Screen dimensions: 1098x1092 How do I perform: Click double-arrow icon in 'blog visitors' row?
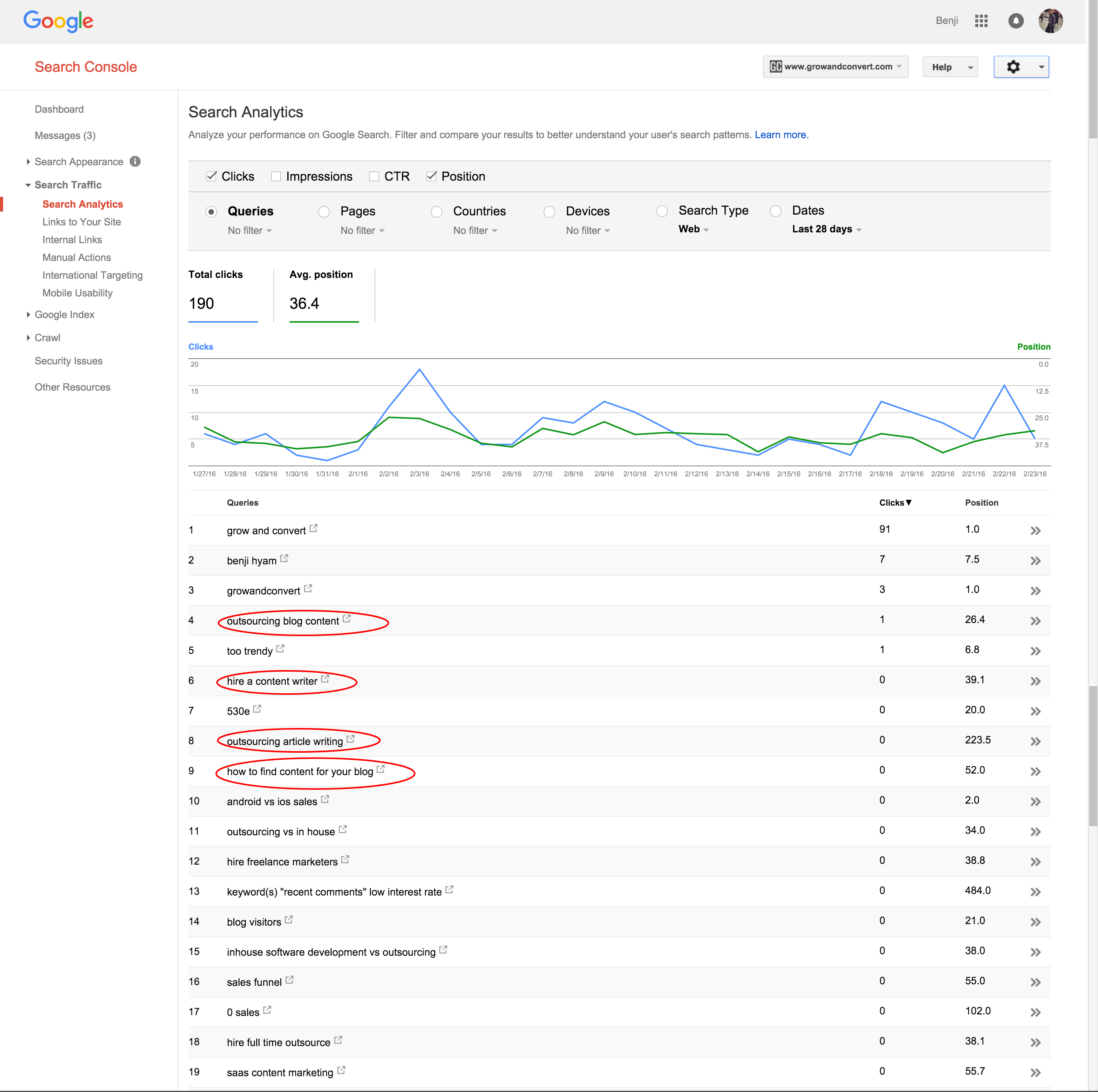click(x=1035, y=922)
